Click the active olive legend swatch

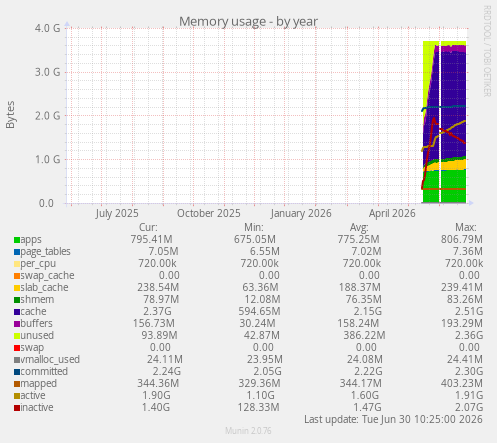point(17,396)
